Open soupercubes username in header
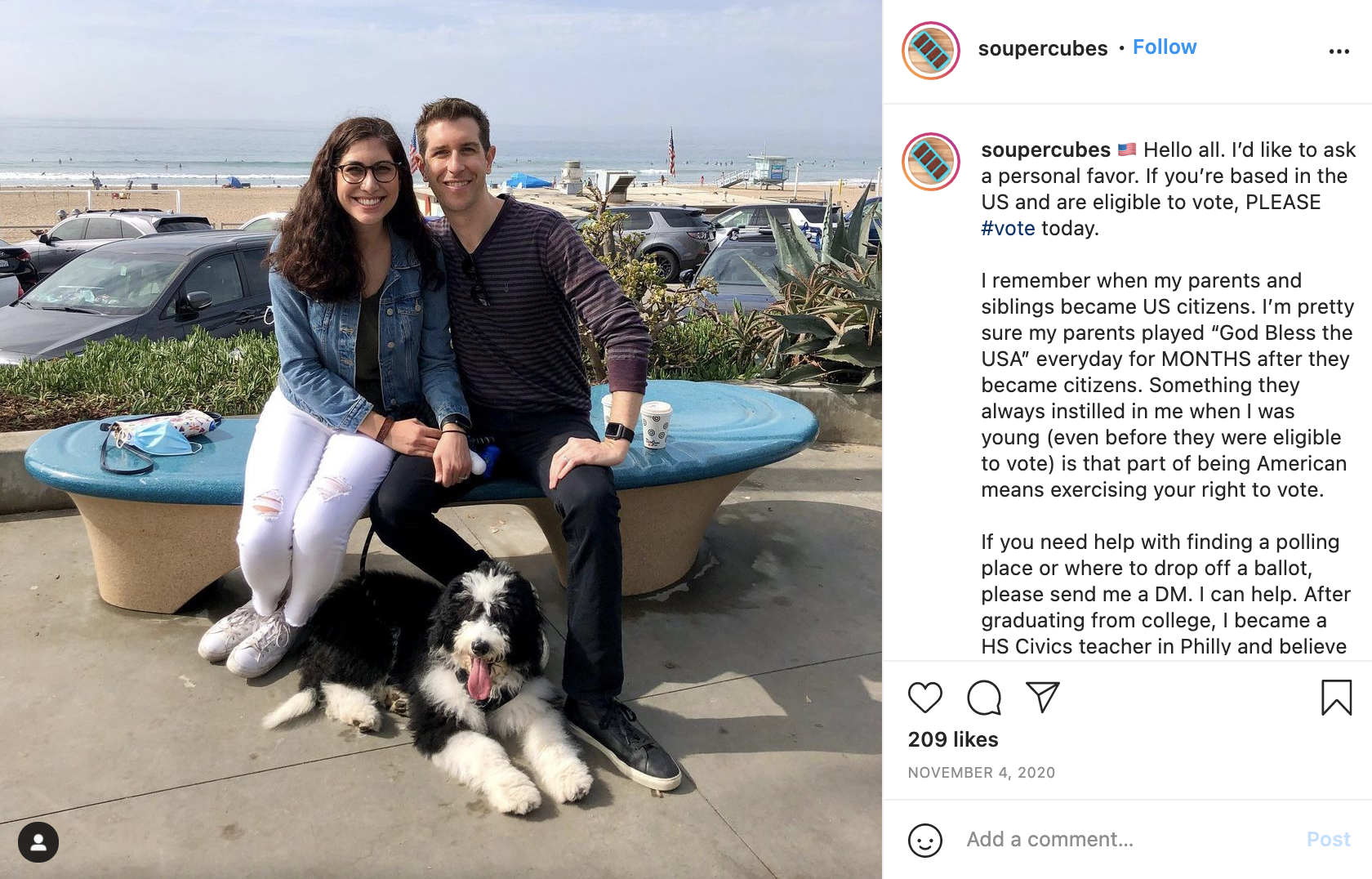 coord(1043,48)
